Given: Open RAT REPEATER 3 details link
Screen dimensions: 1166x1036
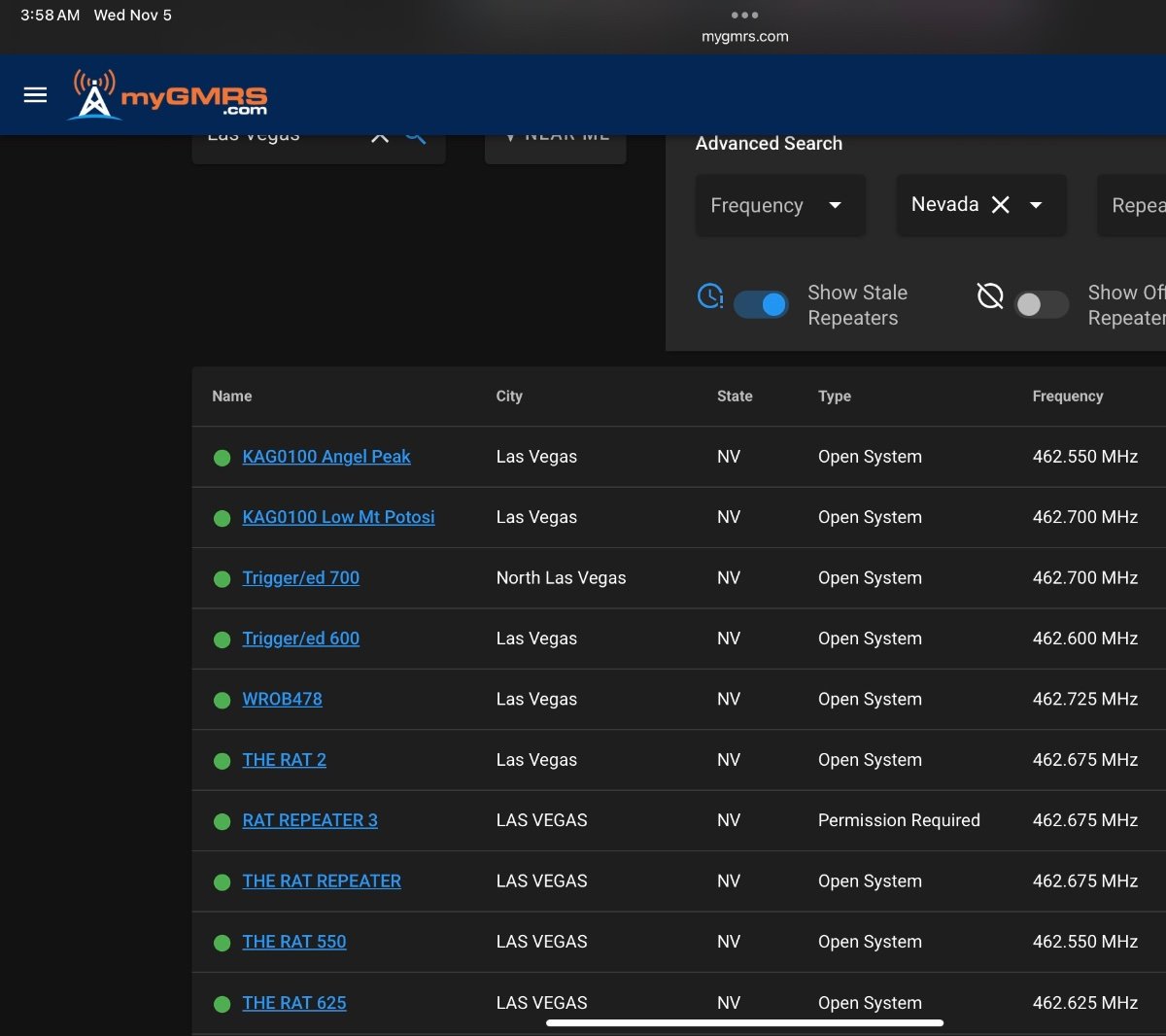Looking at the screenshot, I should [x=309, y=820].
